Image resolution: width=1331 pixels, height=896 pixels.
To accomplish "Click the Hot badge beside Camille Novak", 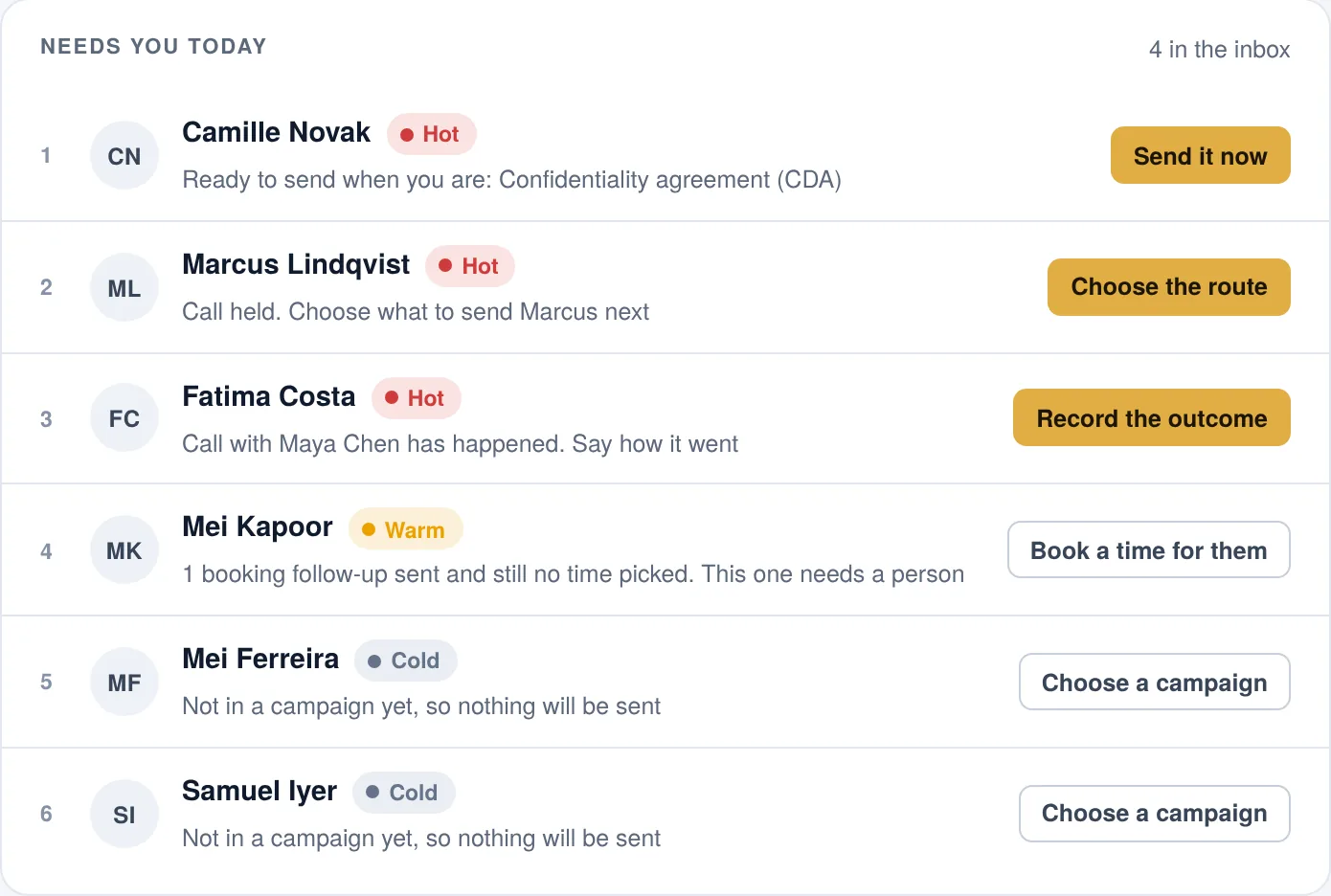I will tap(432, 134).
